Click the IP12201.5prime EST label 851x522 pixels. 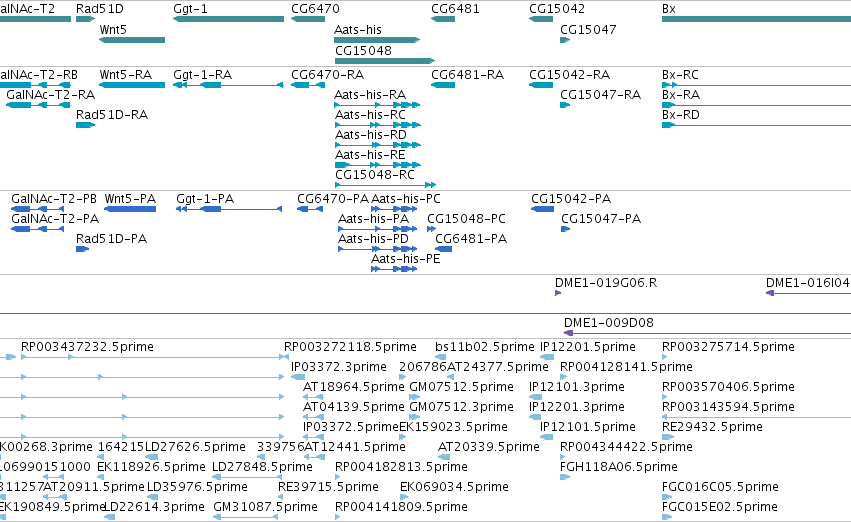[x=587, y=347]
